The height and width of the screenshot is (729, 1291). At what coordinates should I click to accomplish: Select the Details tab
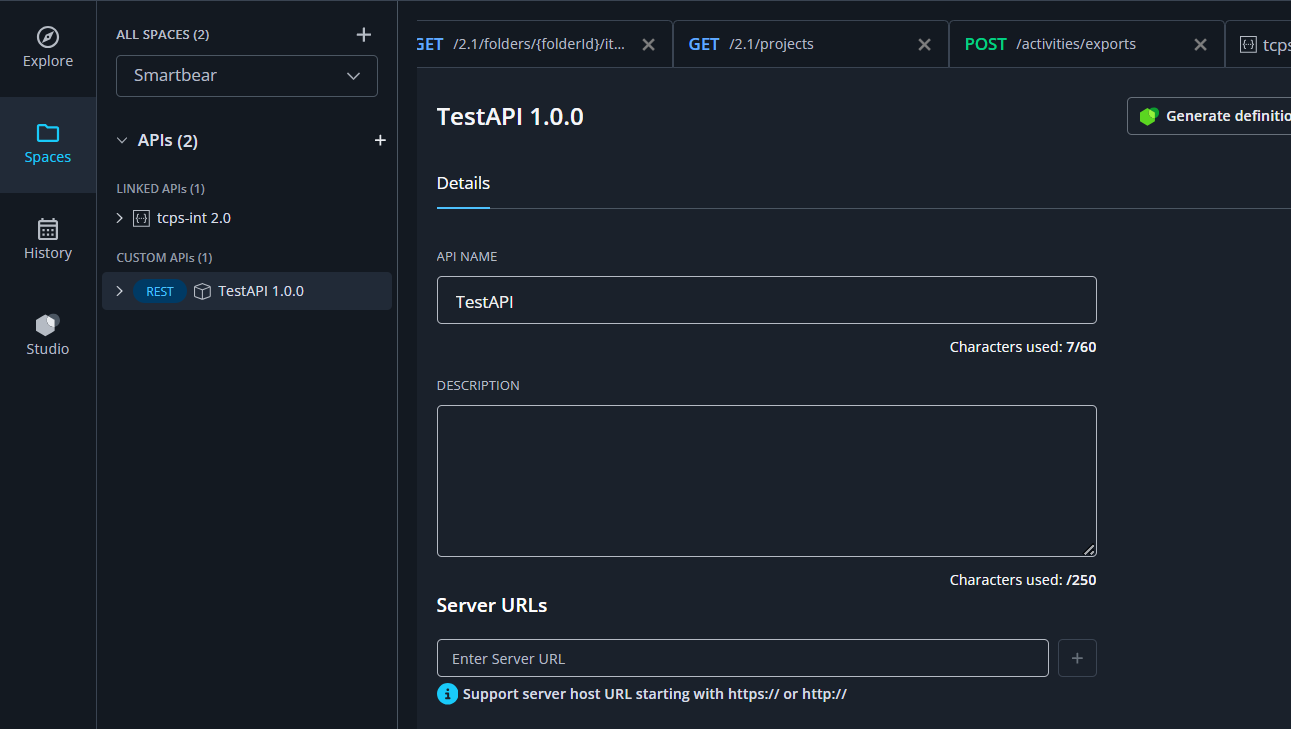(463, 184)
